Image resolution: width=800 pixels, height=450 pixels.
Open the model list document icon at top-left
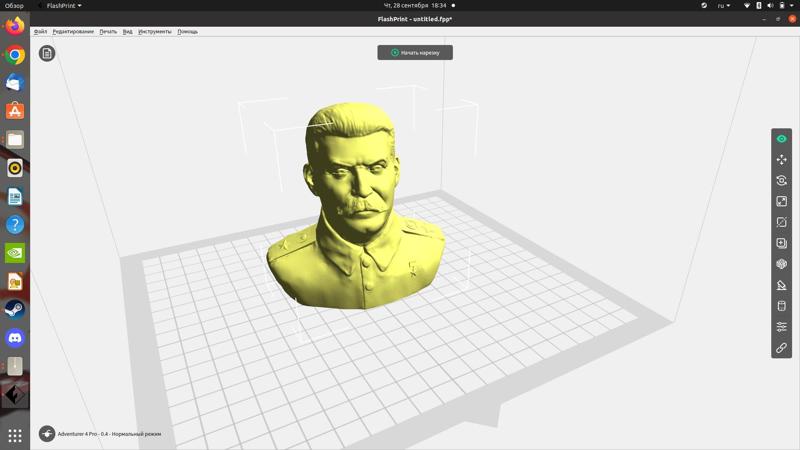47,53
